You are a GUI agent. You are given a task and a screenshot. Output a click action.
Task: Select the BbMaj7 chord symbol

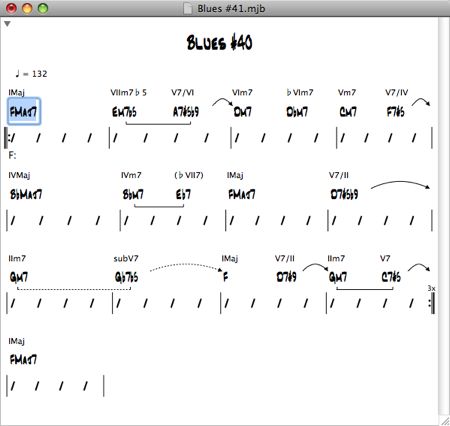click(x=26, y=195)
